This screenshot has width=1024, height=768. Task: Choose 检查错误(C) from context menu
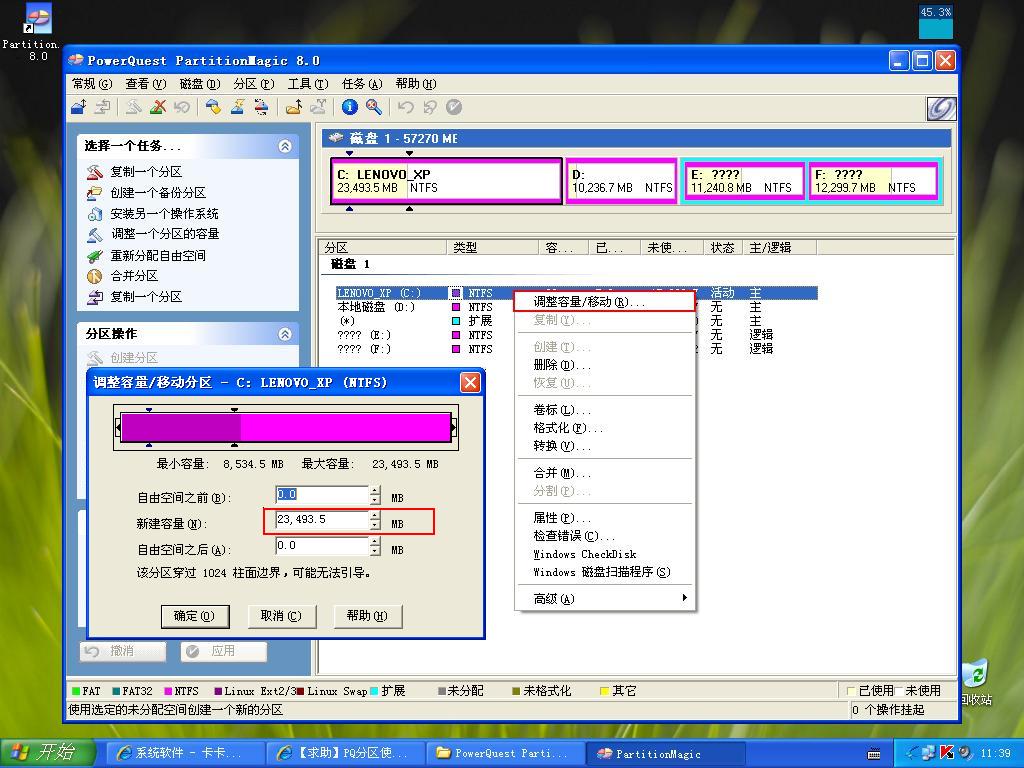(x=603, y=536)
